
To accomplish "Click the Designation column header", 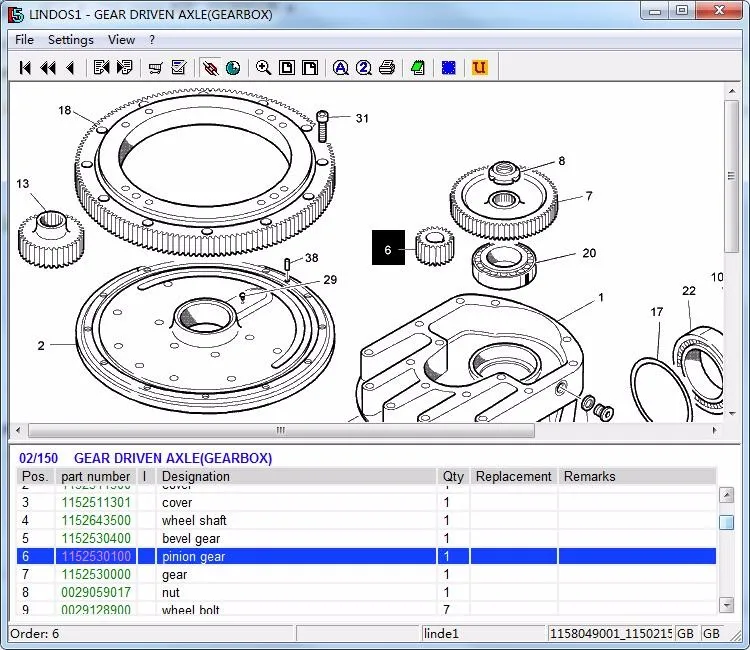I will 296,476.
